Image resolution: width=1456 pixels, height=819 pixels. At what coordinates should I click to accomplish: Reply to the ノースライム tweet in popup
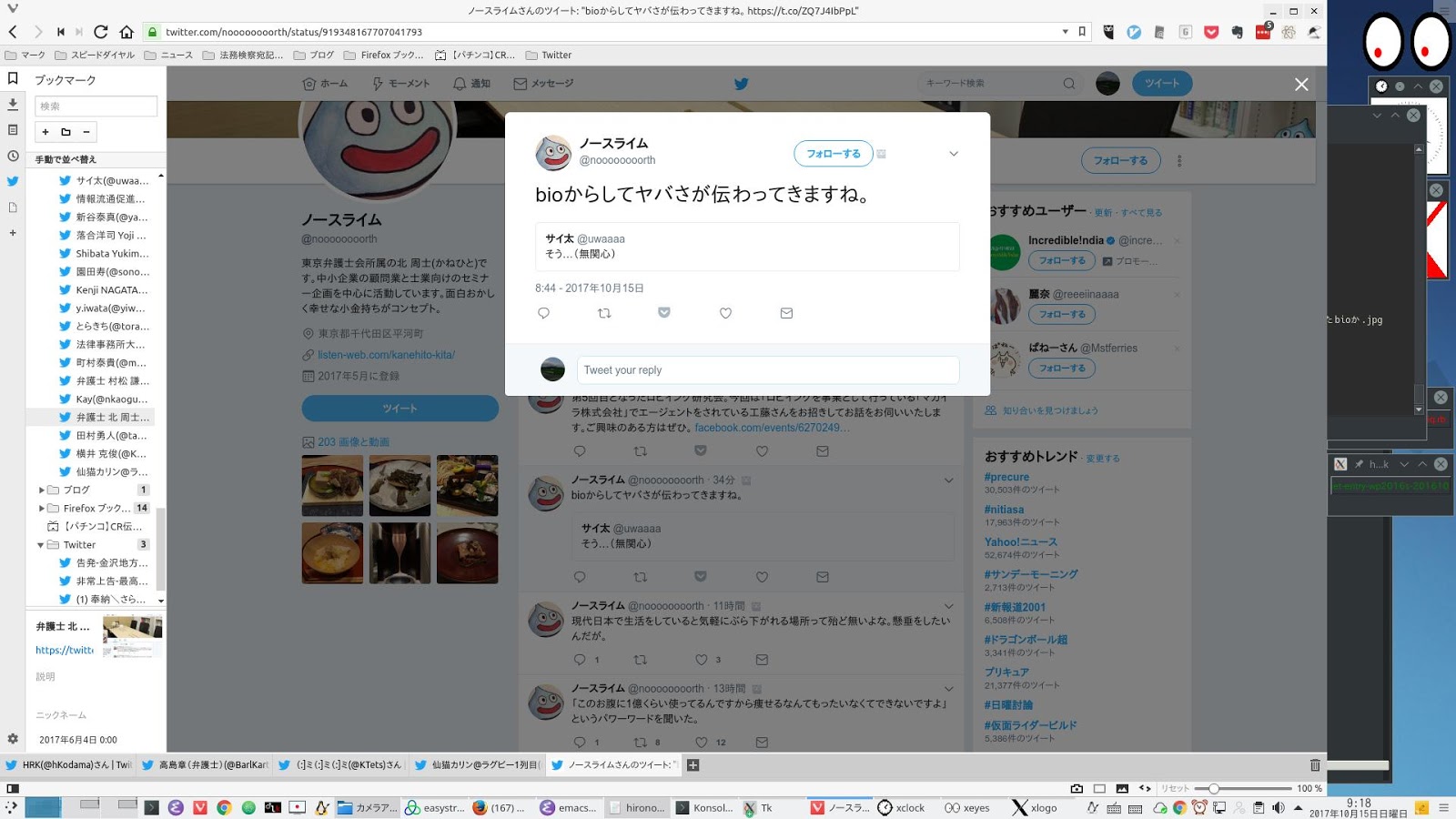pos(543,313)
